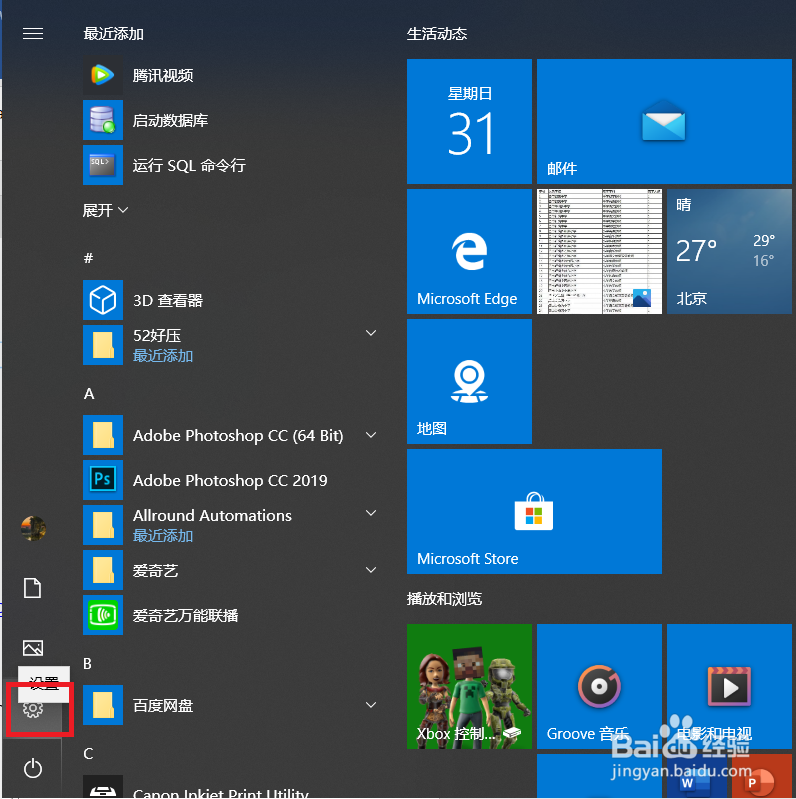Open the Word tile
This screenshot has height=799, width=796.
(x=697, y=777)
